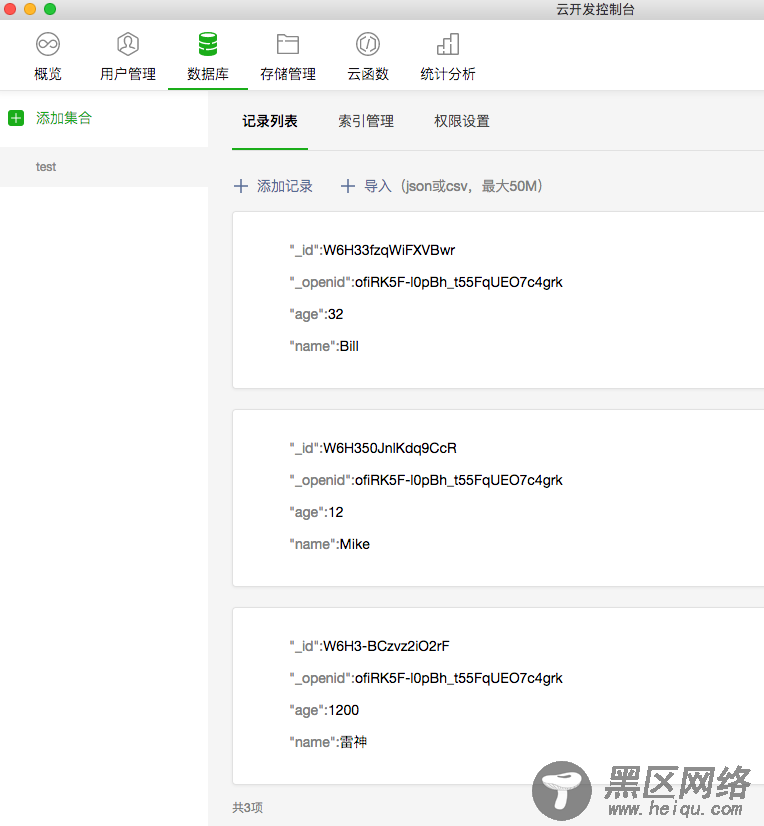Click the _openid value in Bill's record
Screen dimensions: 764x826
click(458, 282)
